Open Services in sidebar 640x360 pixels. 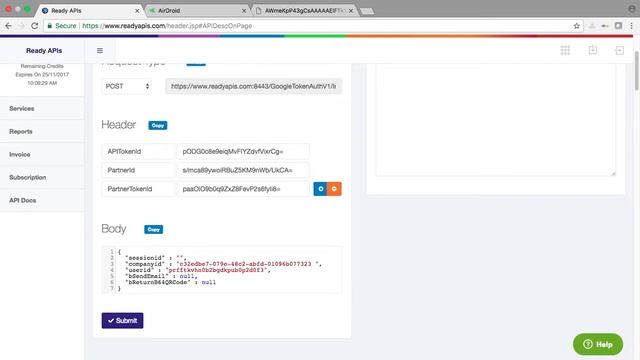42,108
